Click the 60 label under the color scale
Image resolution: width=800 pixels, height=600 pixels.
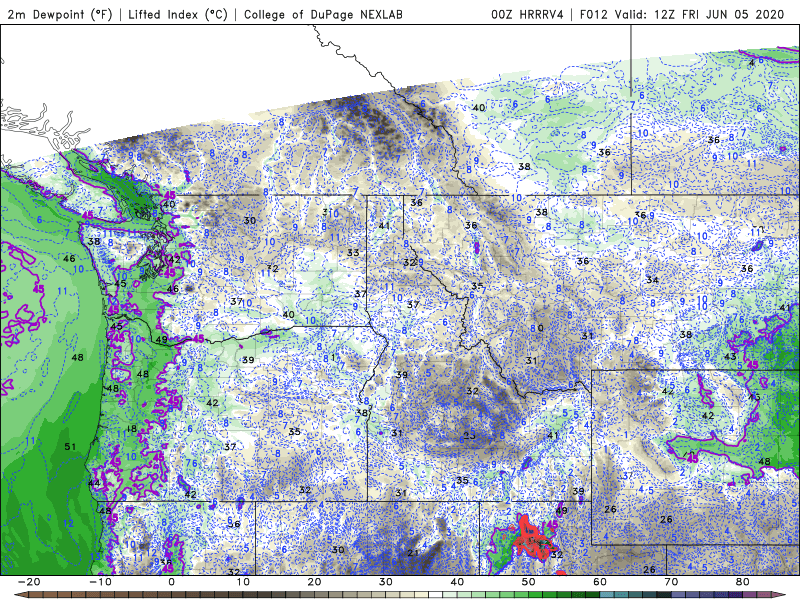[600, 582]
